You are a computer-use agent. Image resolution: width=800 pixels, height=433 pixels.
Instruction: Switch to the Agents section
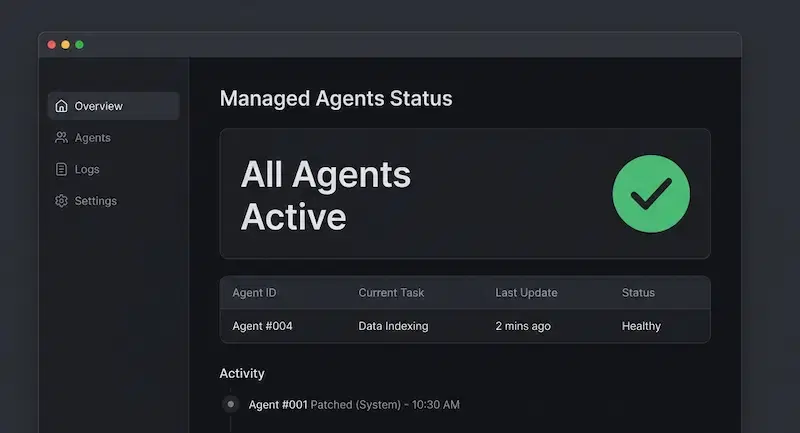(x=92, y=138)
